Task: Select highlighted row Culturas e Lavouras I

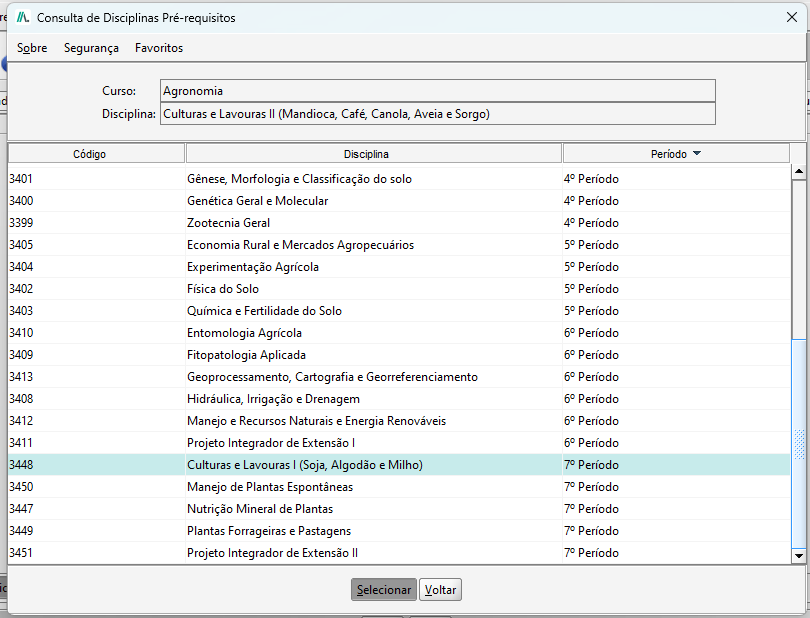Action: 399,465
